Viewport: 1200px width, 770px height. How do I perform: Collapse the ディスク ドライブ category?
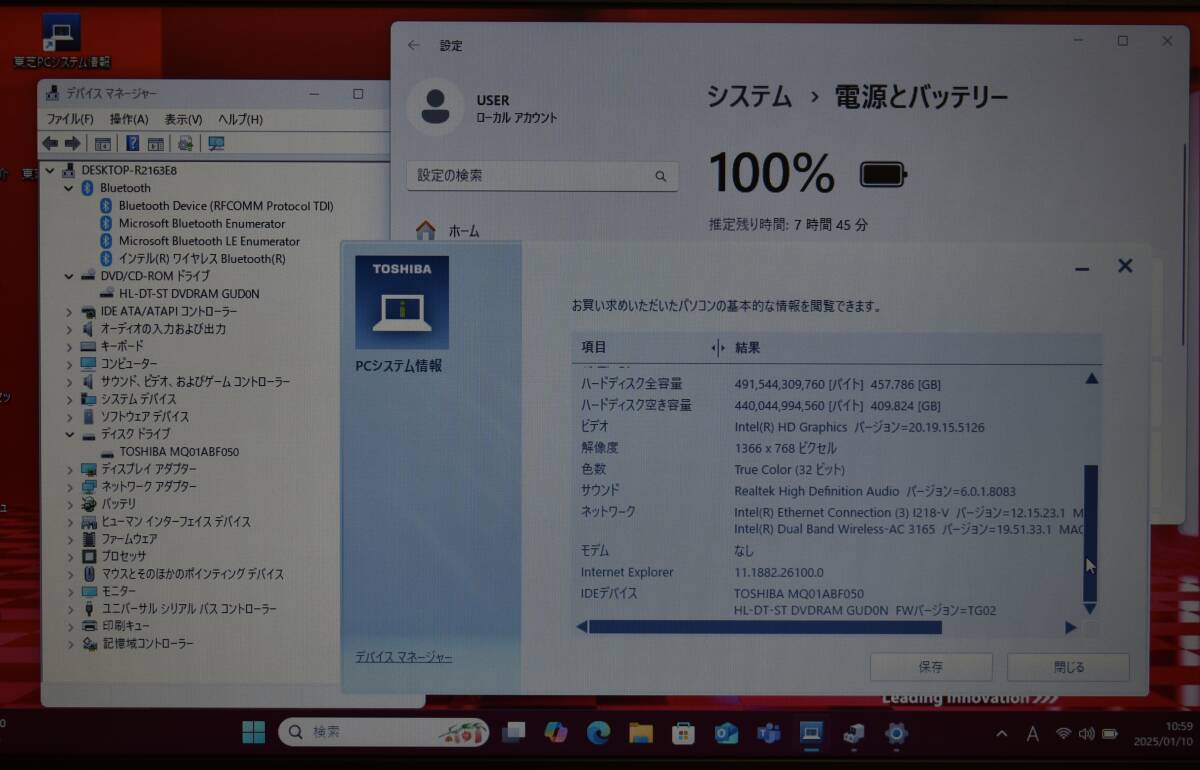68,435
